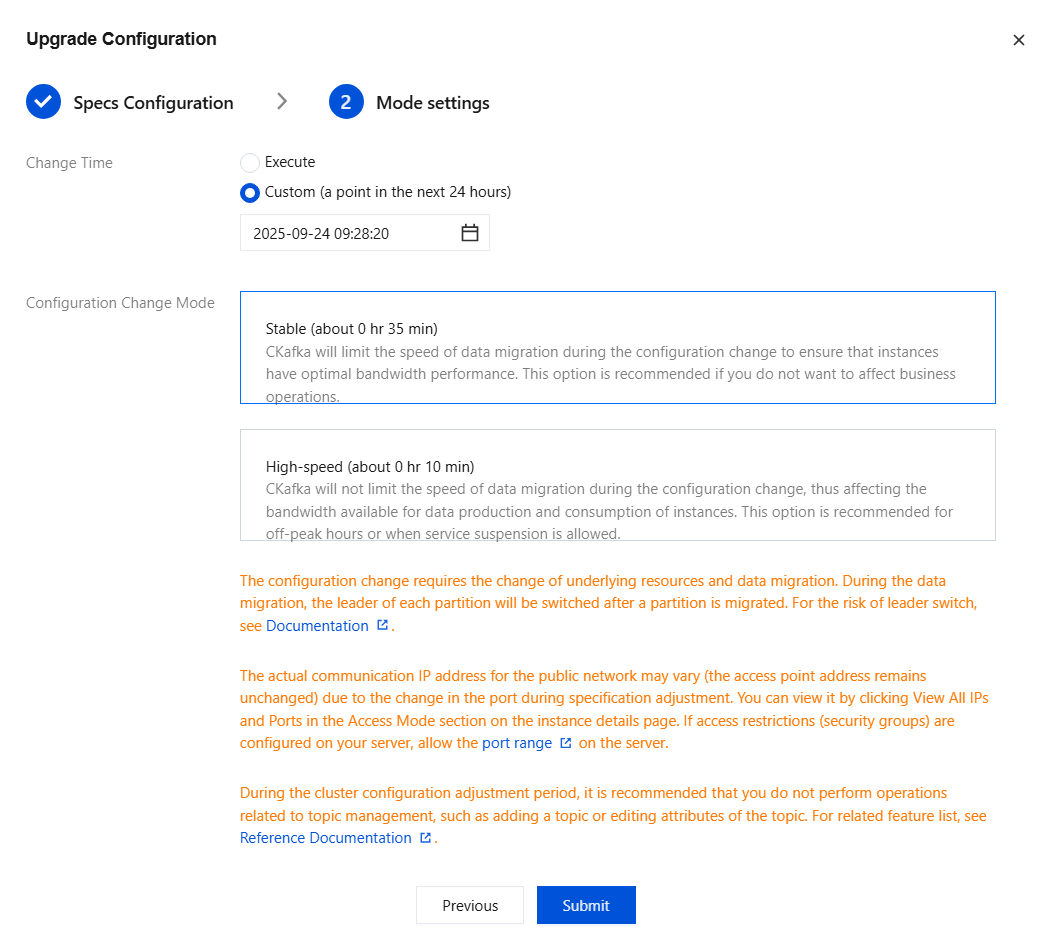Click the Mode settings step label
1051x952 pixels.
pos(433,103)
